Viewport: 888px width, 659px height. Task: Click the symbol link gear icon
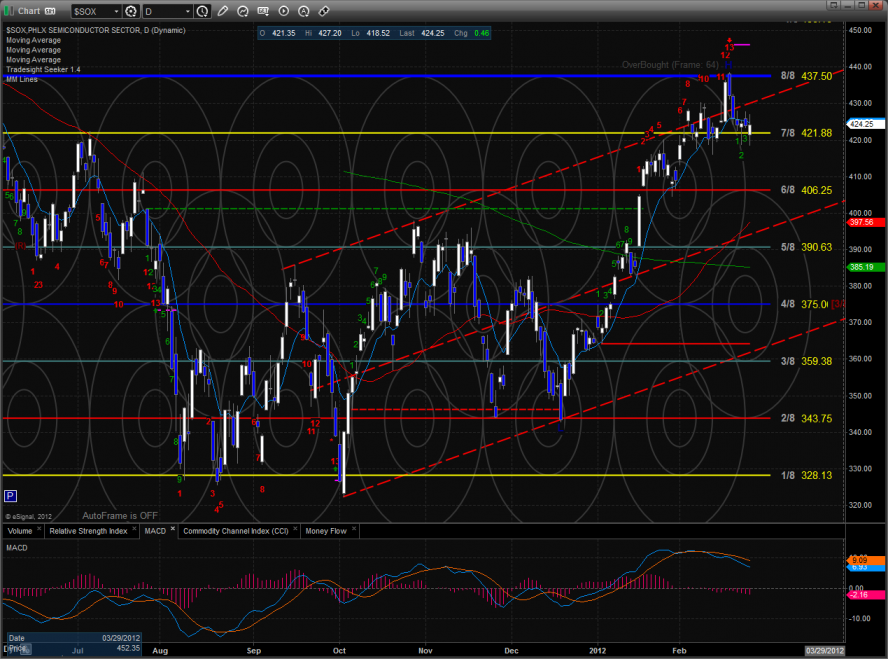click(131, 11)
